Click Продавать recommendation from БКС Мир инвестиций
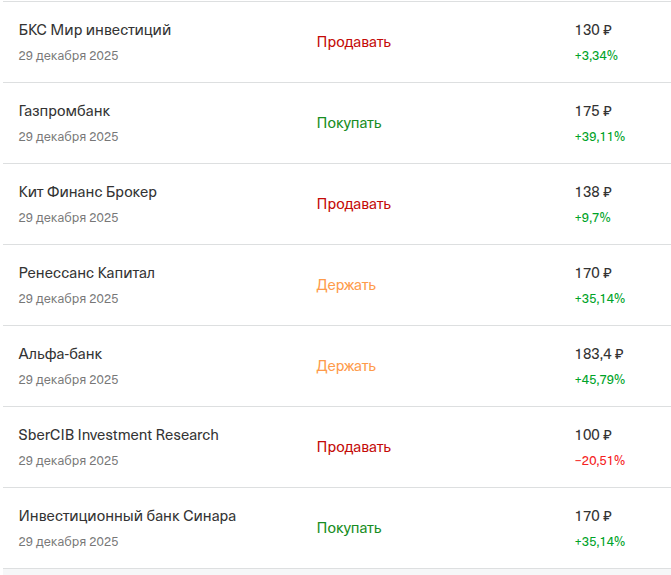The height and width of the screenshot is (575, 671). click(x=353, y=42)
